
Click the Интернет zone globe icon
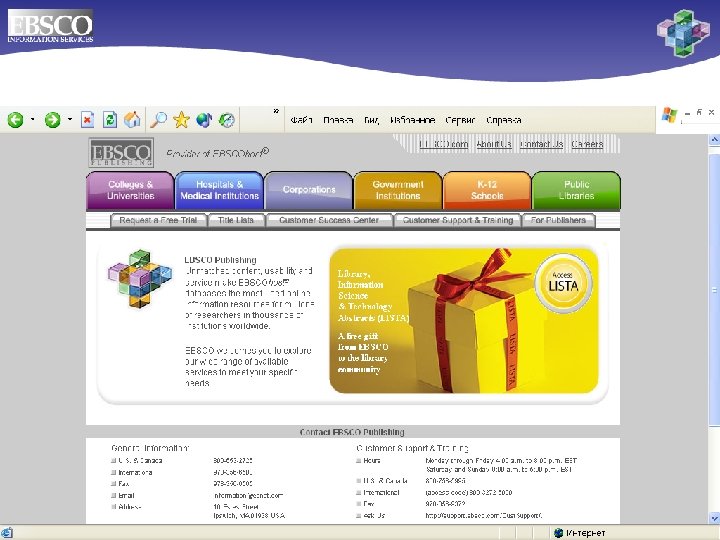558,533
